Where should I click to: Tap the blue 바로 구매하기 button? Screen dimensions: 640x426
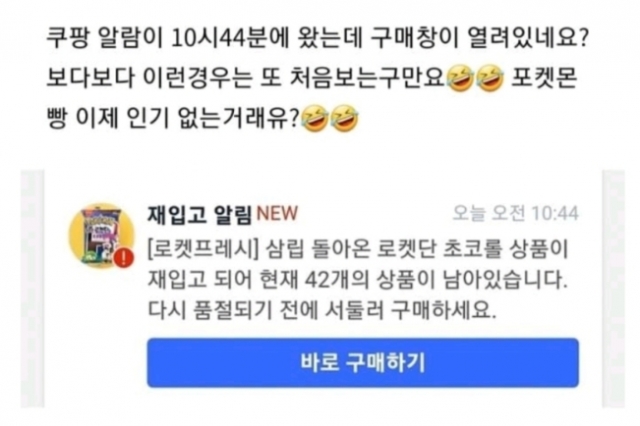[362, 362]
